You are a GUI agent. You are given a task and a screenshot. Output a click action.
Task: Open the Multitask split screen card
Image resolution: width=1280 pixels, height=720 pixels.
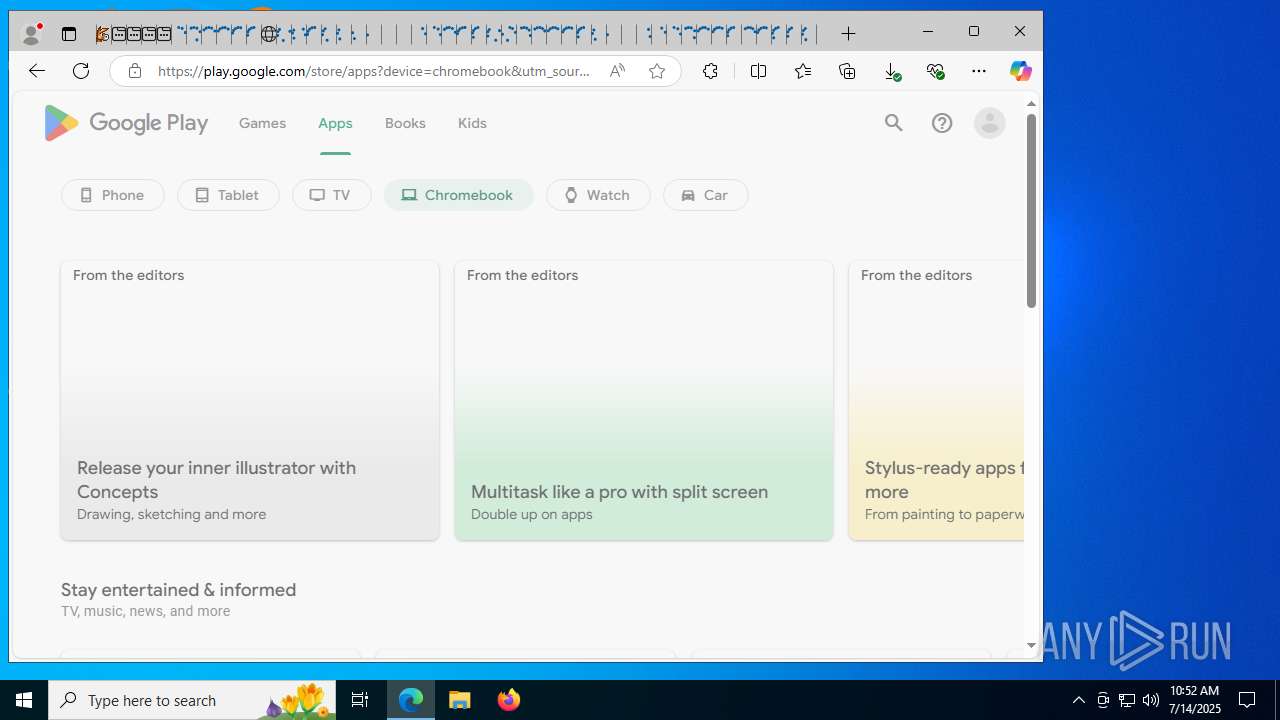tap(644, 401)
